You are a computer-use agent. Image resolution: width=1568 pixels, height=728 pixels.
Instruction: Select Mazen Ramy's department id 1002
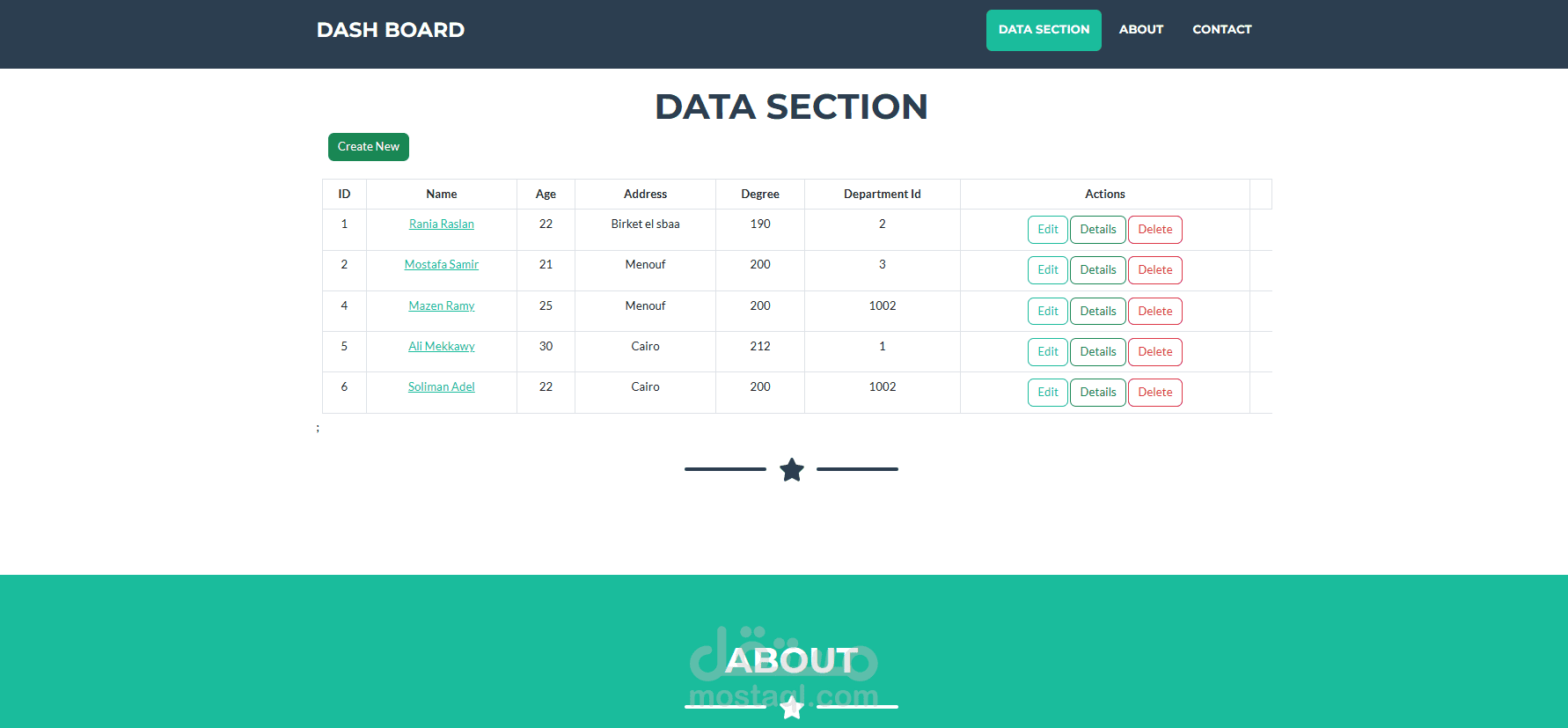[883, 306]
